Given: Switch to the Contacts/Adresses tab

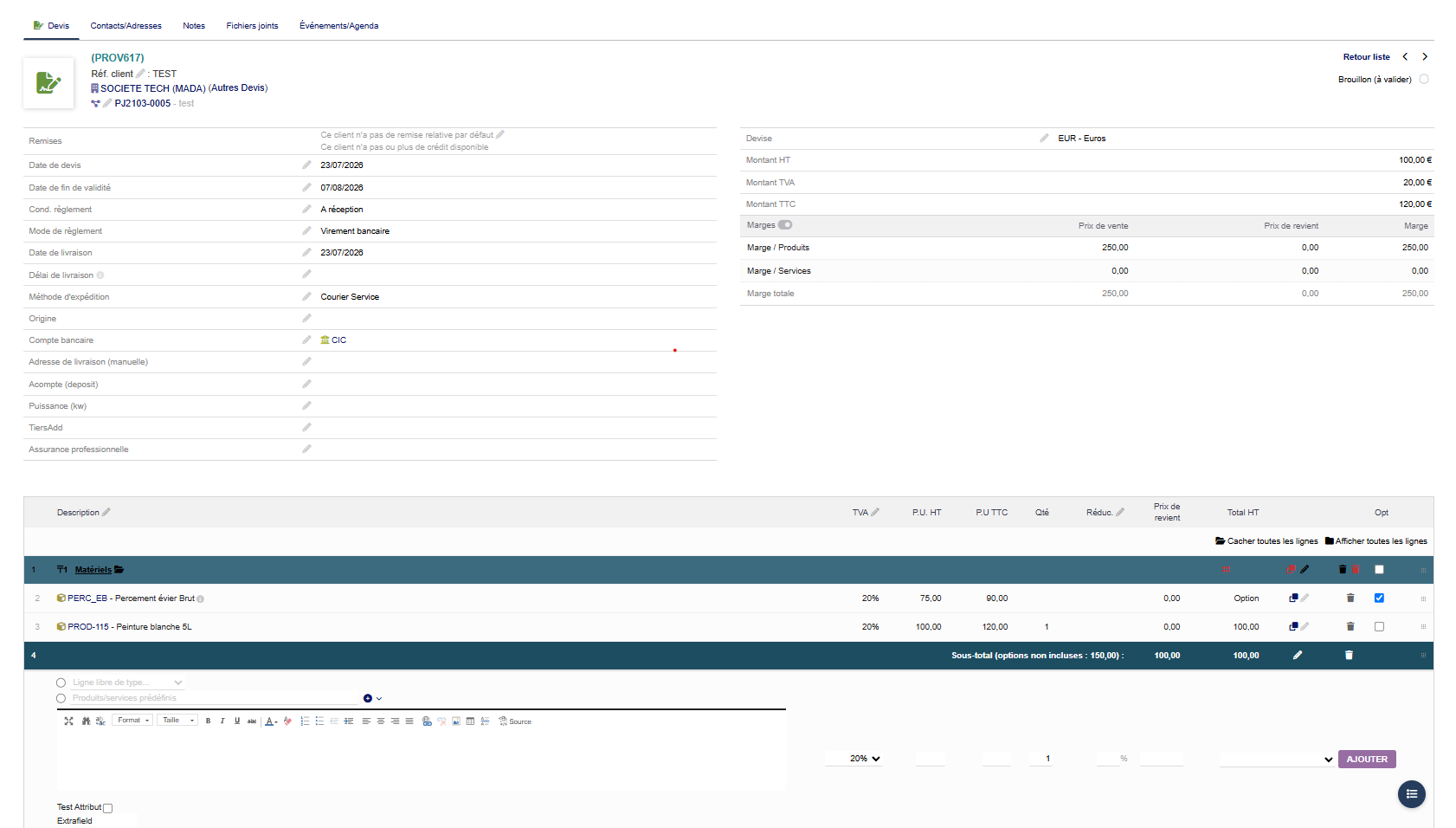Looking at the screenshot, I should pos(126,26).
